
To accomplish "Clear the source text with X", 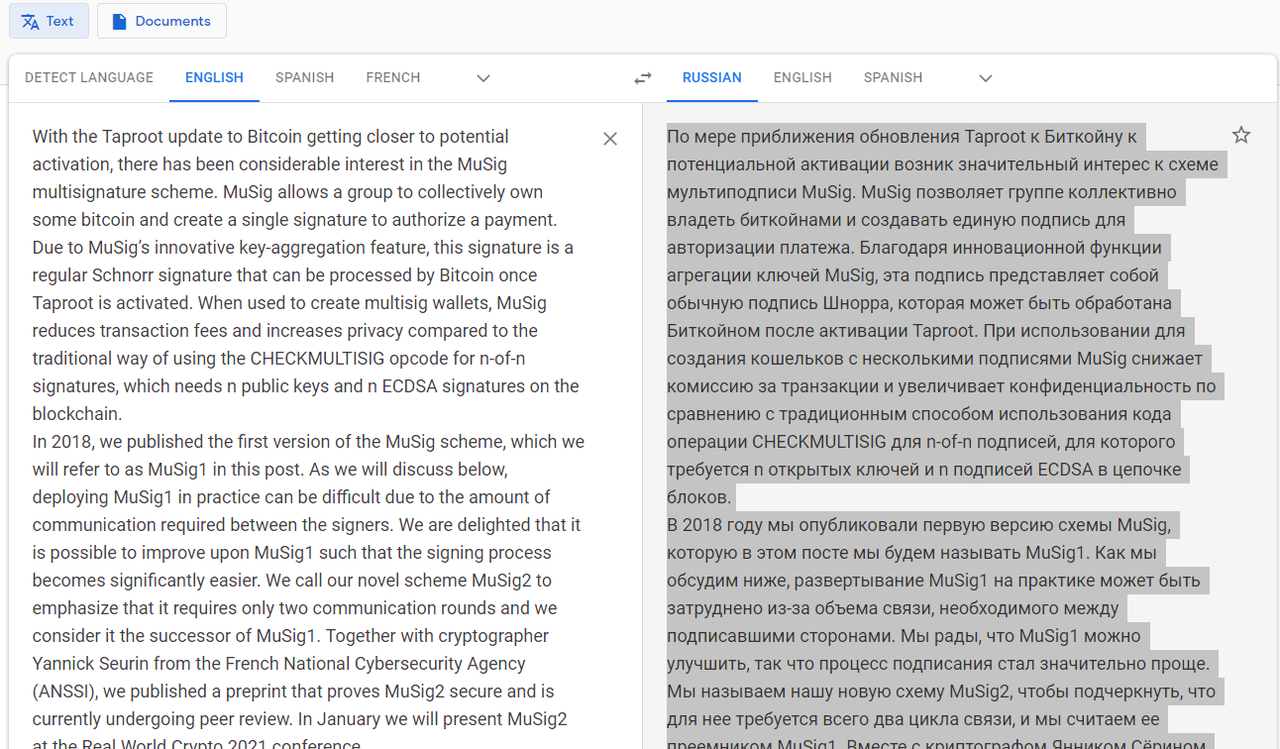I will pyautogui.click(x=610, y=139).
